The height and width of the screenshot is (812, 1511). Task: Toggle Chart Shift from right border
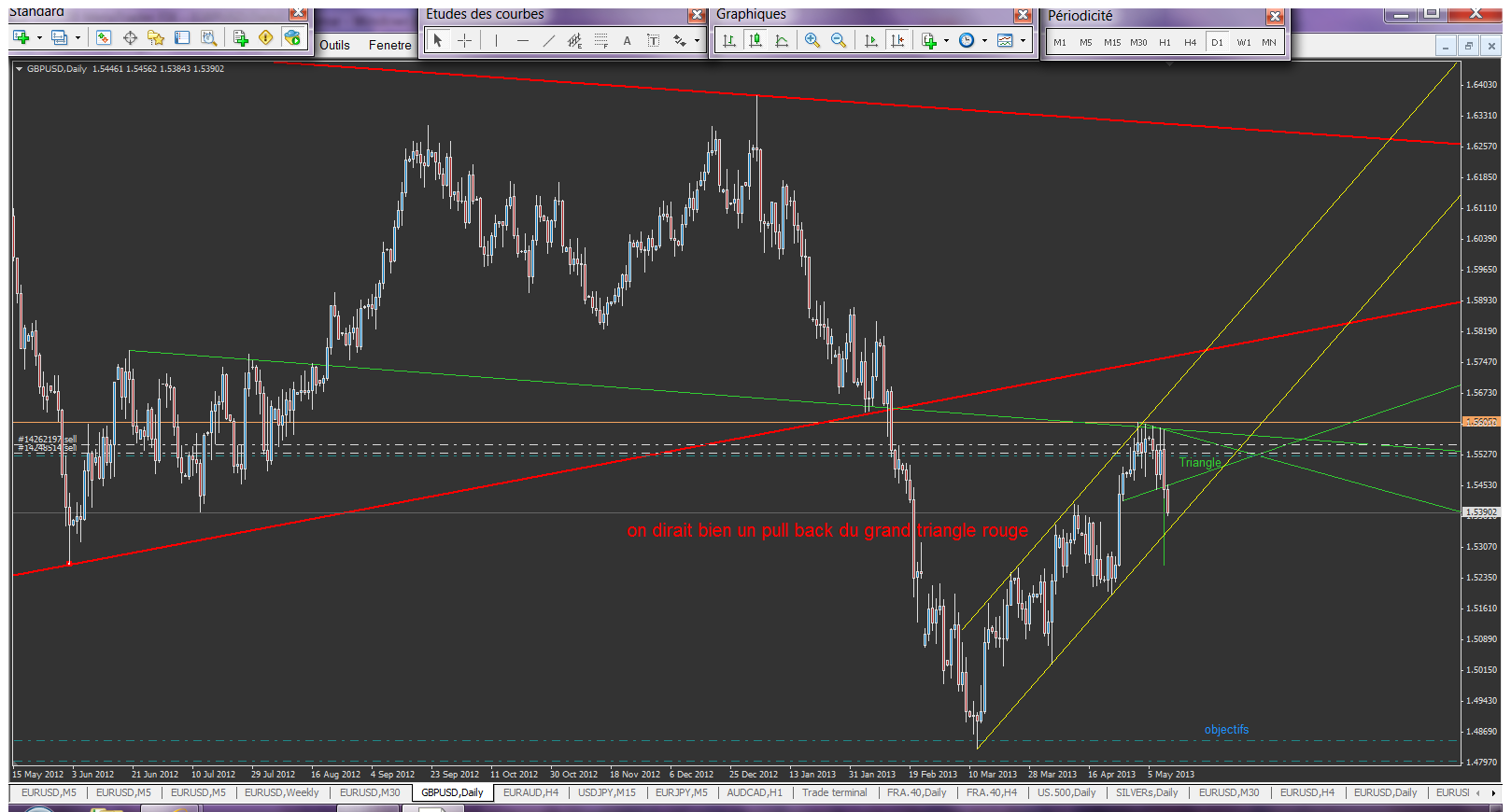click(x=897, y=40)
